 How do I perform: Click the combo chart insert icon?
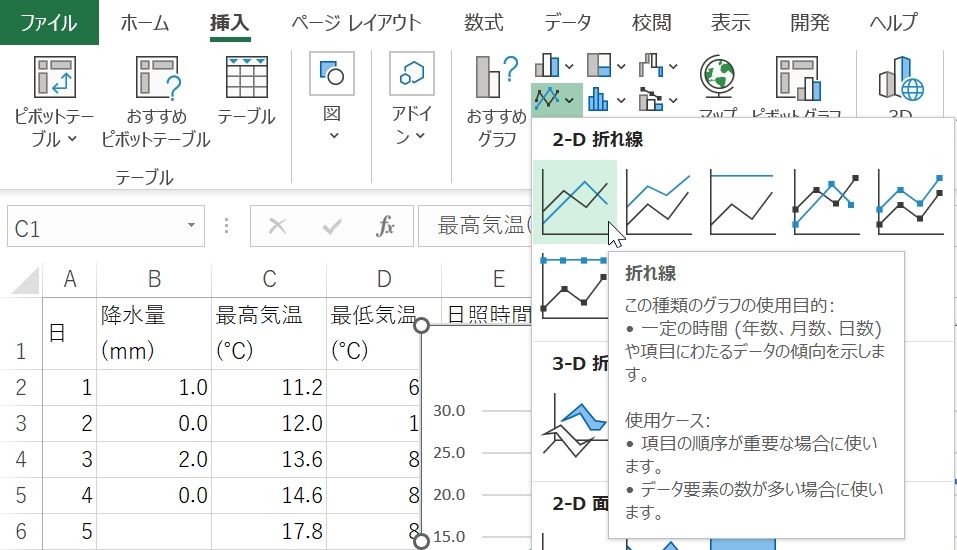click(x=651, y=99)
